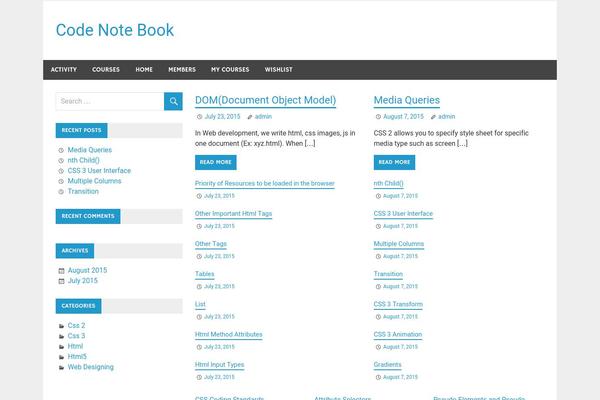600x400 pixels.
Task: Click folder icon beside Html5
Action: pos(61,357)
